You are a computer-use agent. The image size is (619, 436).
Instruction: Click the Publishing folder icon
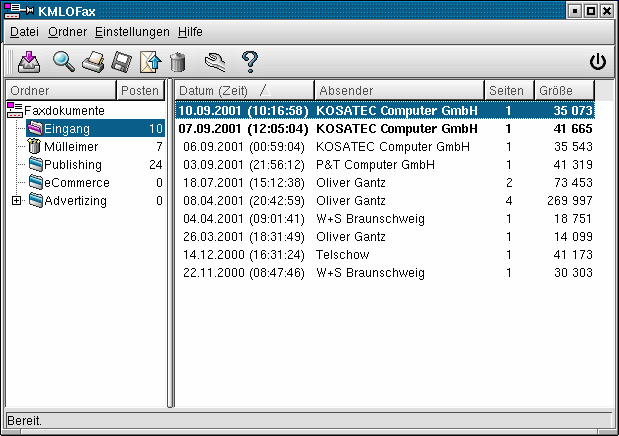36,164
